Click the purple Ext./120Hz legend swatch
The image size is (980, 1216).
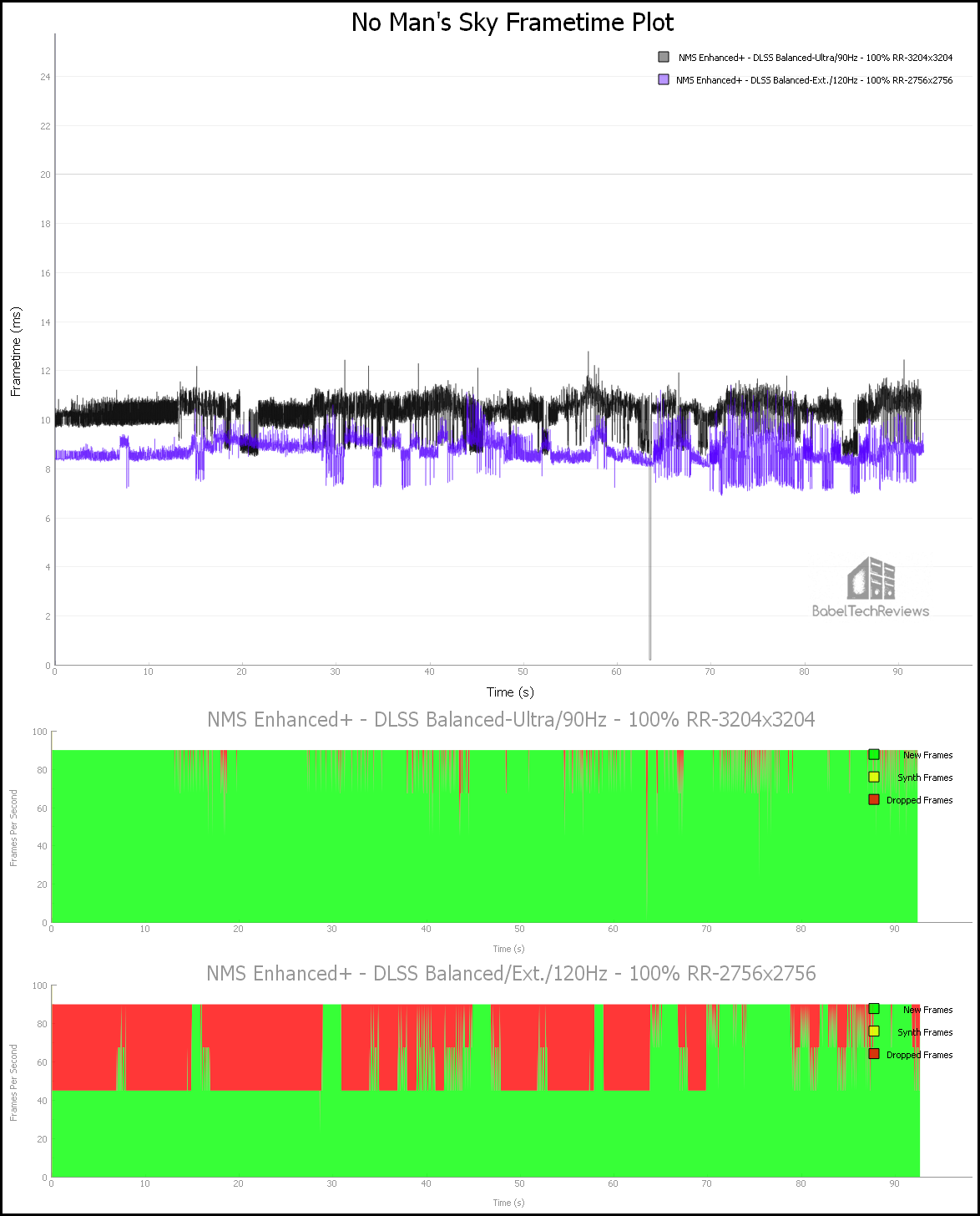tap(664, 79)
